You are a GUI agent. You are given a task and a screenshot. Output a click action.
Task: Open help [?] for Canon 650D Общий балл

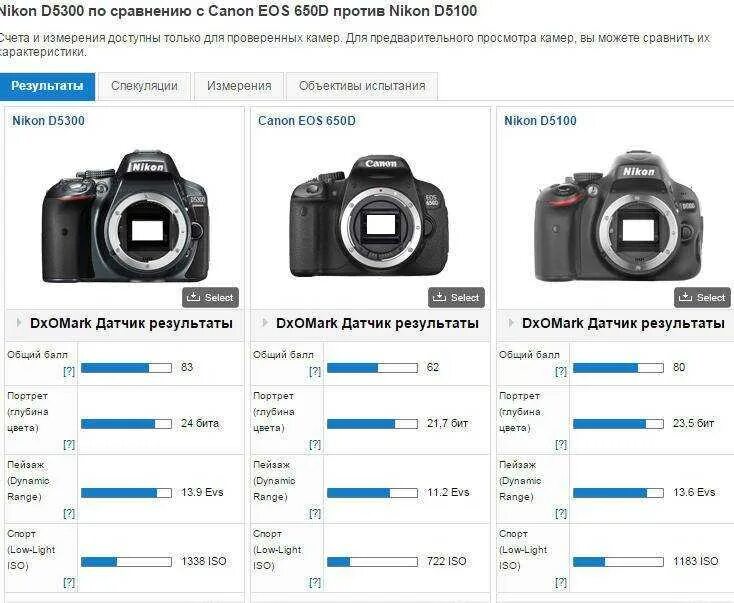pyautogui.click(x=315, y=371)
